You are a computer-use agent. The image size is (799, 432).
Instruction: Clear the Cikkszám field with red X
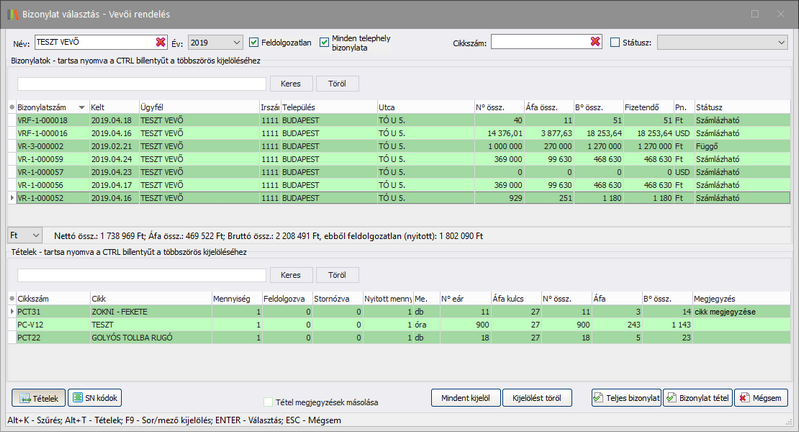596,42
